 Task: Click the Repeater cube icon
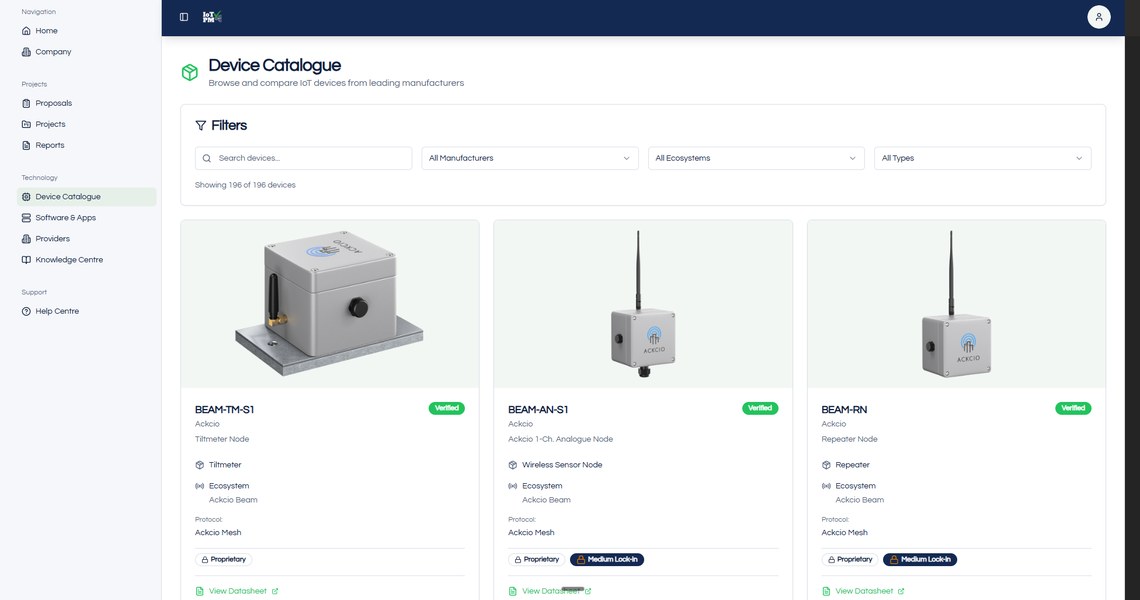(826, 465)
